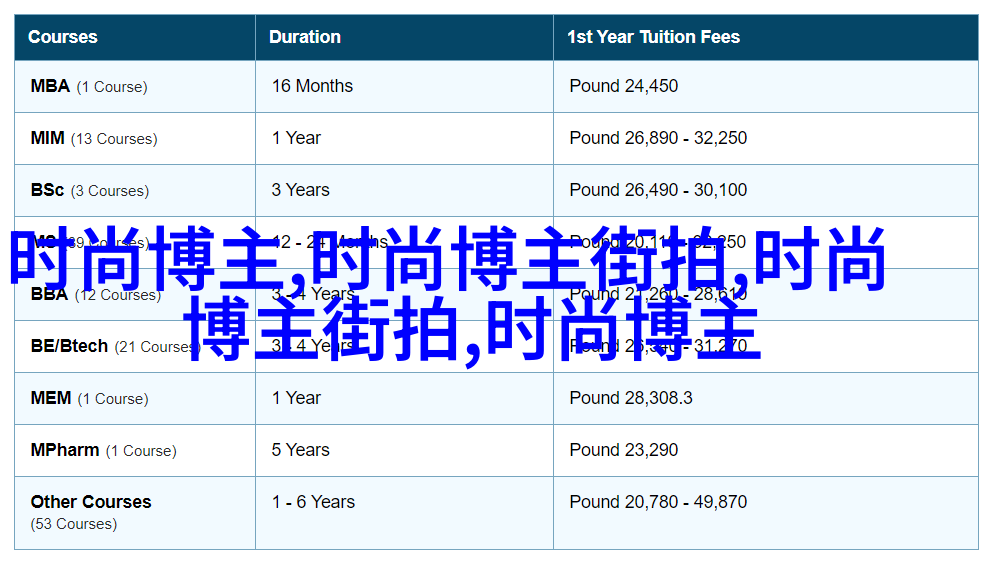Open the MBA course link
This screenshot has width=993, height=570.
click(x=50, y=86)
